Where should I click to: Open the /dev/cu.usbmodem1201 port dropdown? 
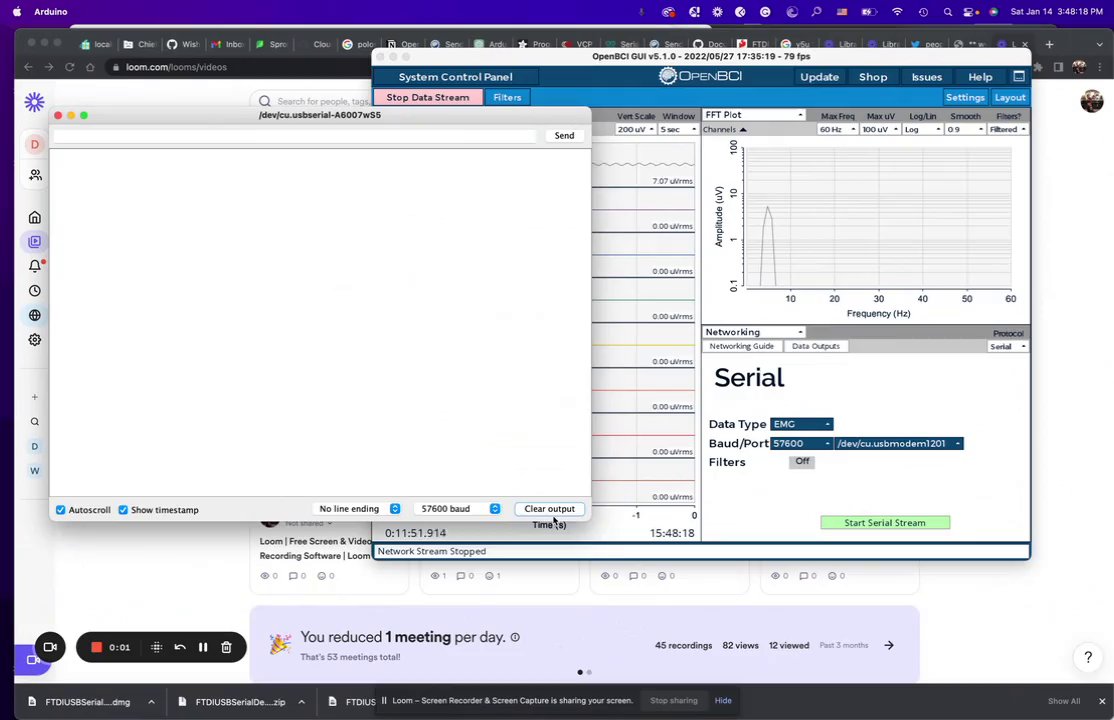pos(899,444)
